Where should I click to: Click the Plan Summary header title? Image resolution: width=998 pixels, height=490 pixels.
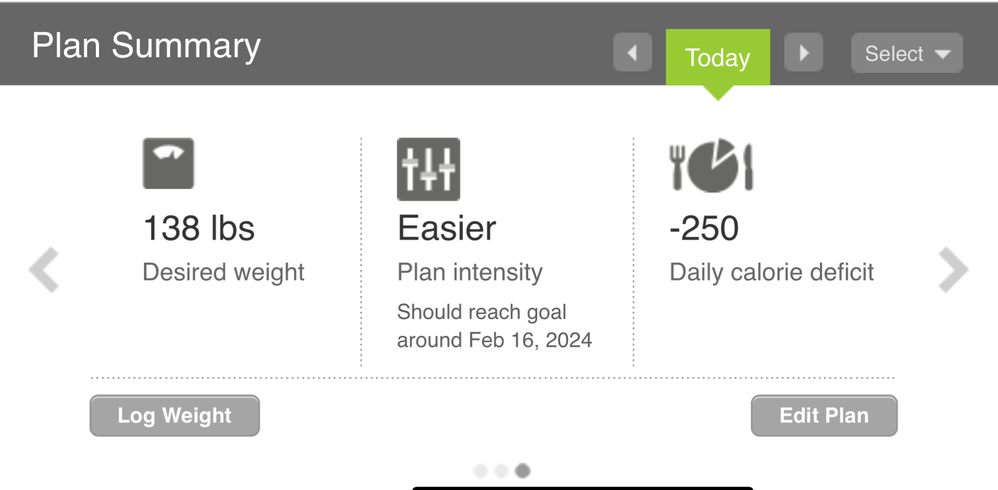click(x=146, y=46)
